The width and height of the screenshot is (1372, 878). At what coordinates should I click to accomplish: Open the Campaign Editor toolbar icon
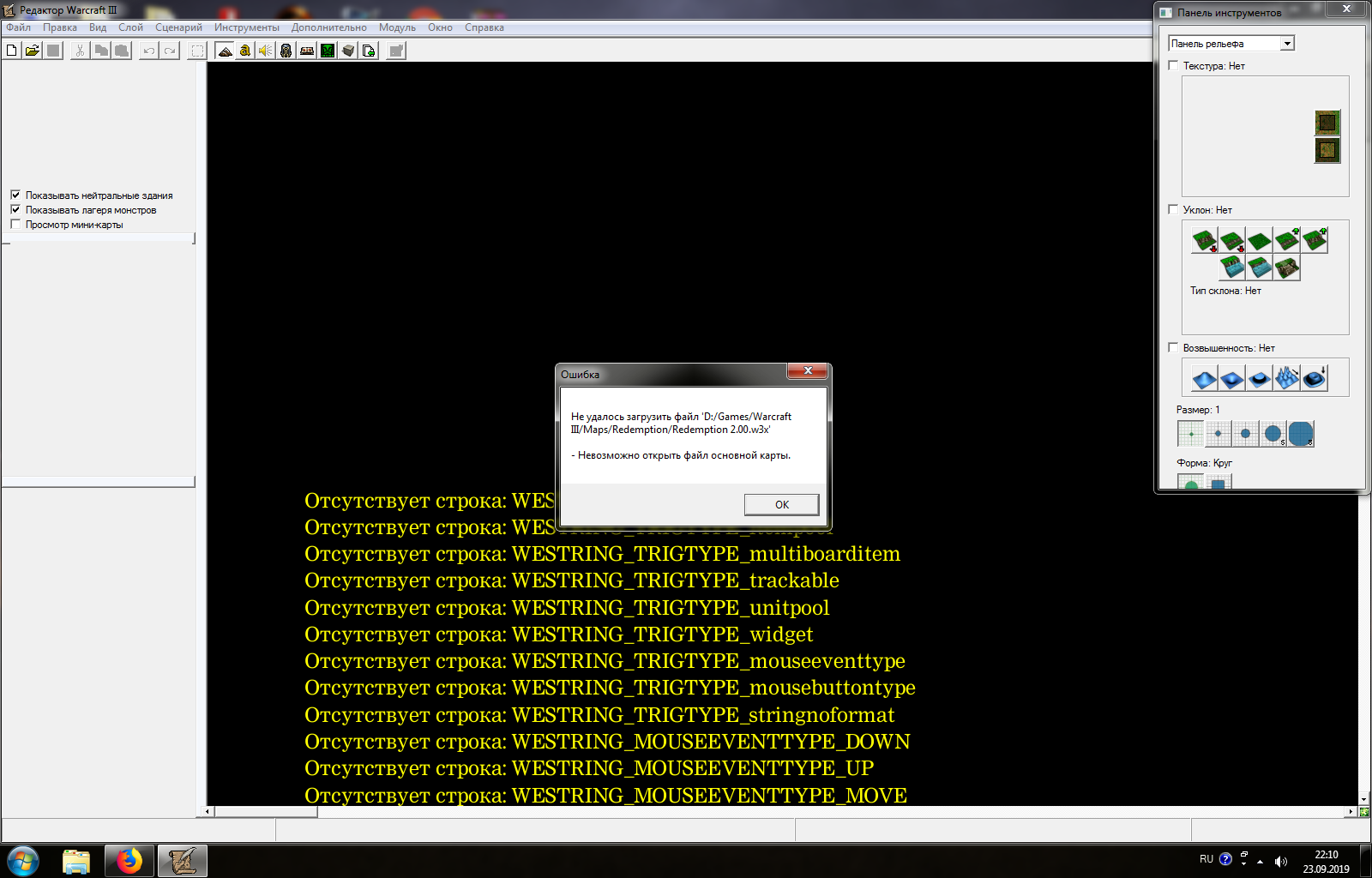(x=307, y=51)
